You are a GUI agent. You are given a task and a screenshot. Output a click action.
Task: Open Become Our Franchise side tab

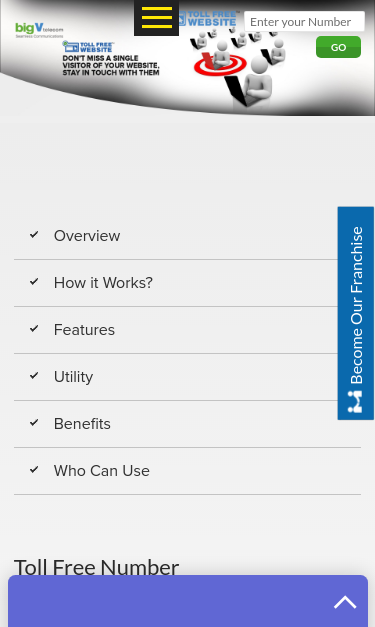356,313
